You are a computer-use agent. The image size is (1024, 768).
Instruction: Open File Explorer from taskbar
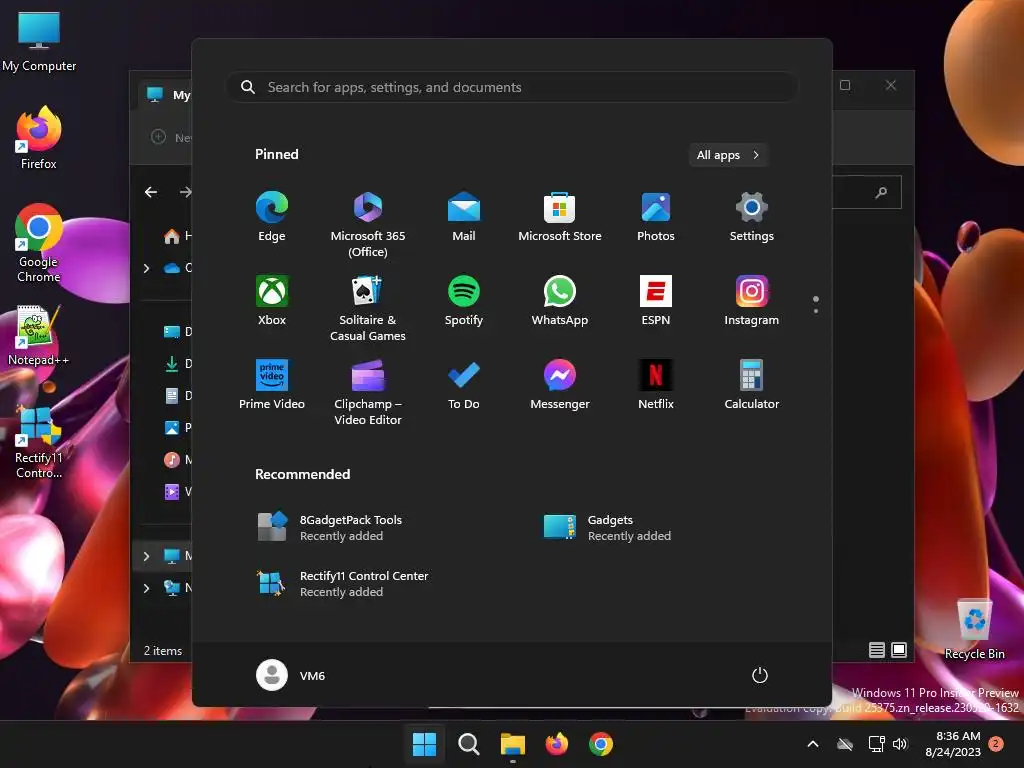513,744
